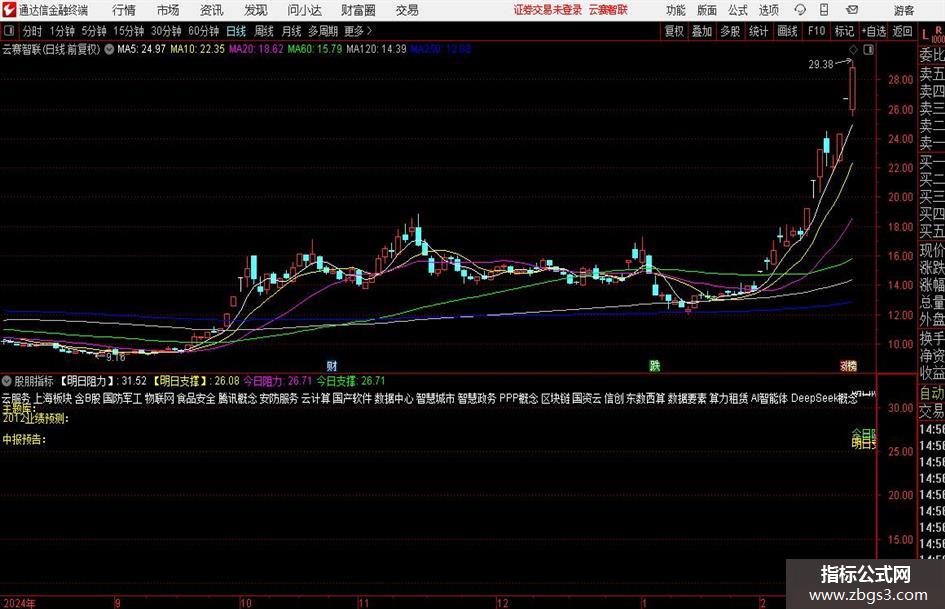Viewport: 945px width, 609px height.
Task: Open the 多周期 multi-period view
Action: 323,31
